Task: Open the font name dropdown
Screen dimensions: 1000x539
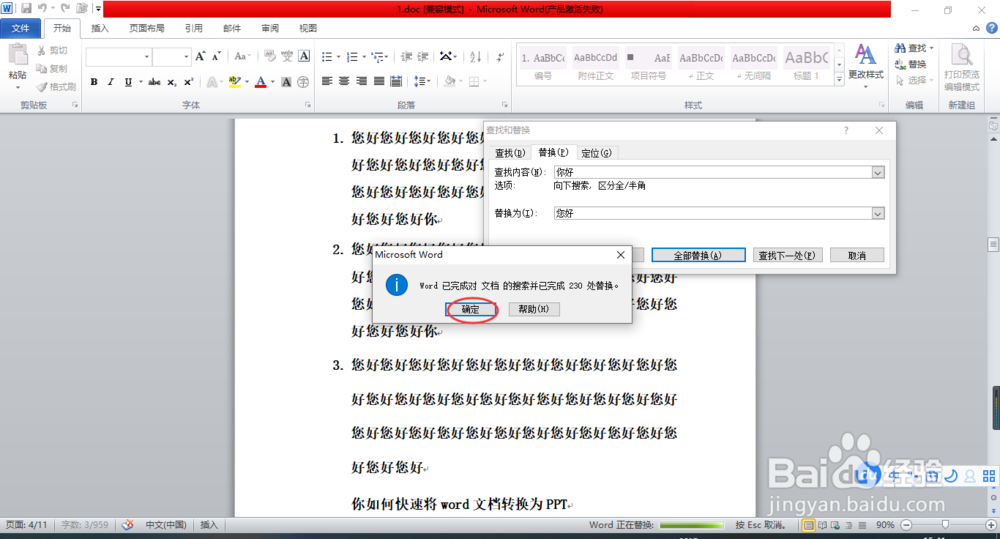Action: (x=147, y=57)
